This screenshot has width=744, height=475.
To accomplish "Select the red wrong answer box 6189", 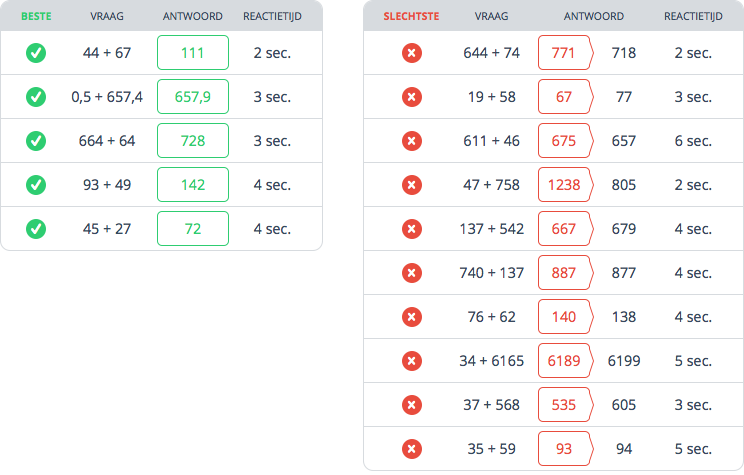I will pyautogui.click(x=566, y=361).
